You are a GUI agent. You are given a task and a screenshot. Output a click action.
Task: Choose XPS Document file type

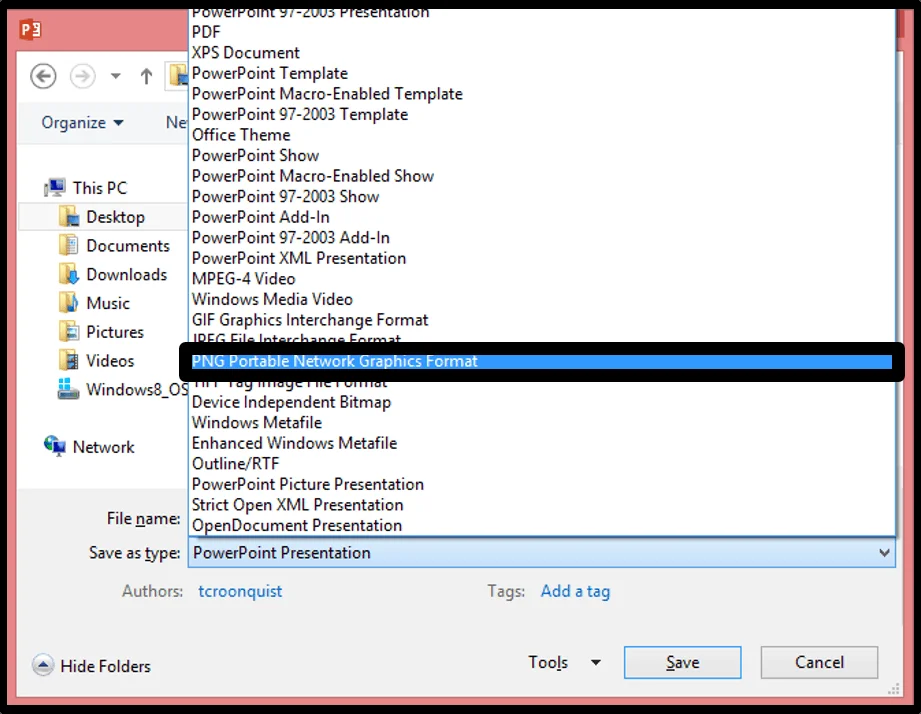click(542, 53)
